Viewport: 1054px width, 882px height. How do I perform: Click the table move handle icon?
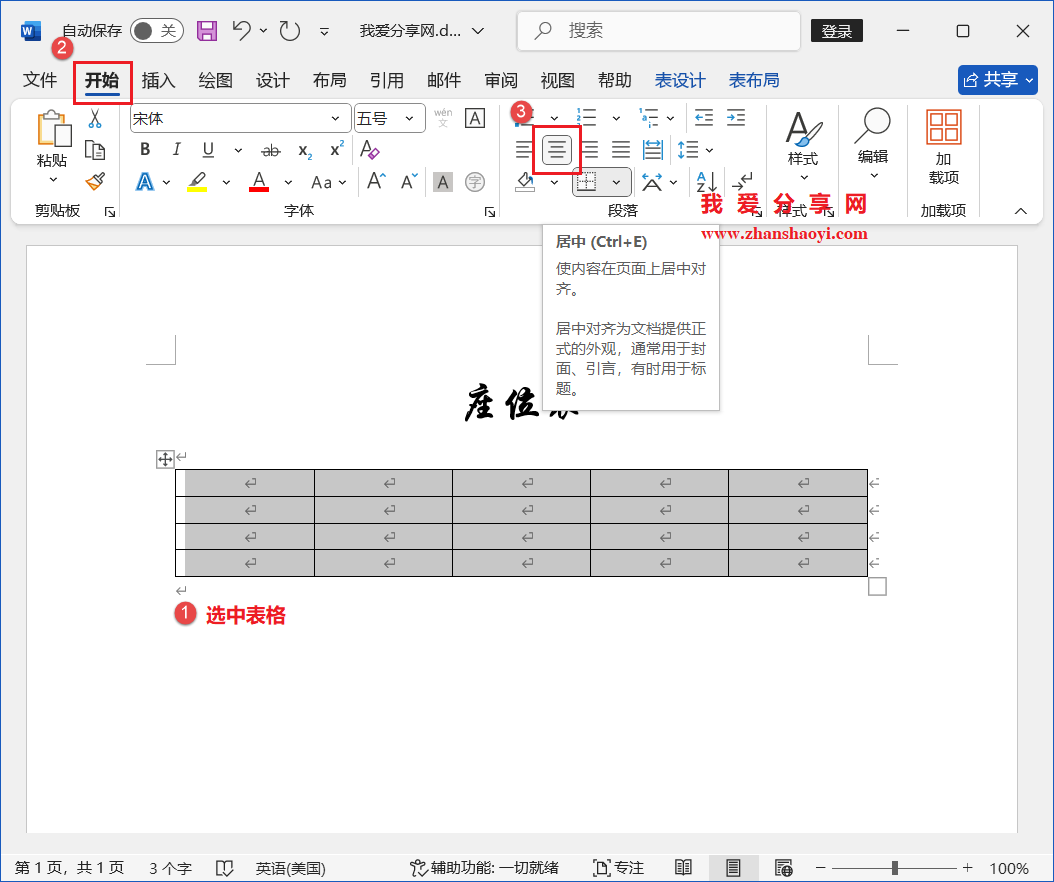(165, 460)
